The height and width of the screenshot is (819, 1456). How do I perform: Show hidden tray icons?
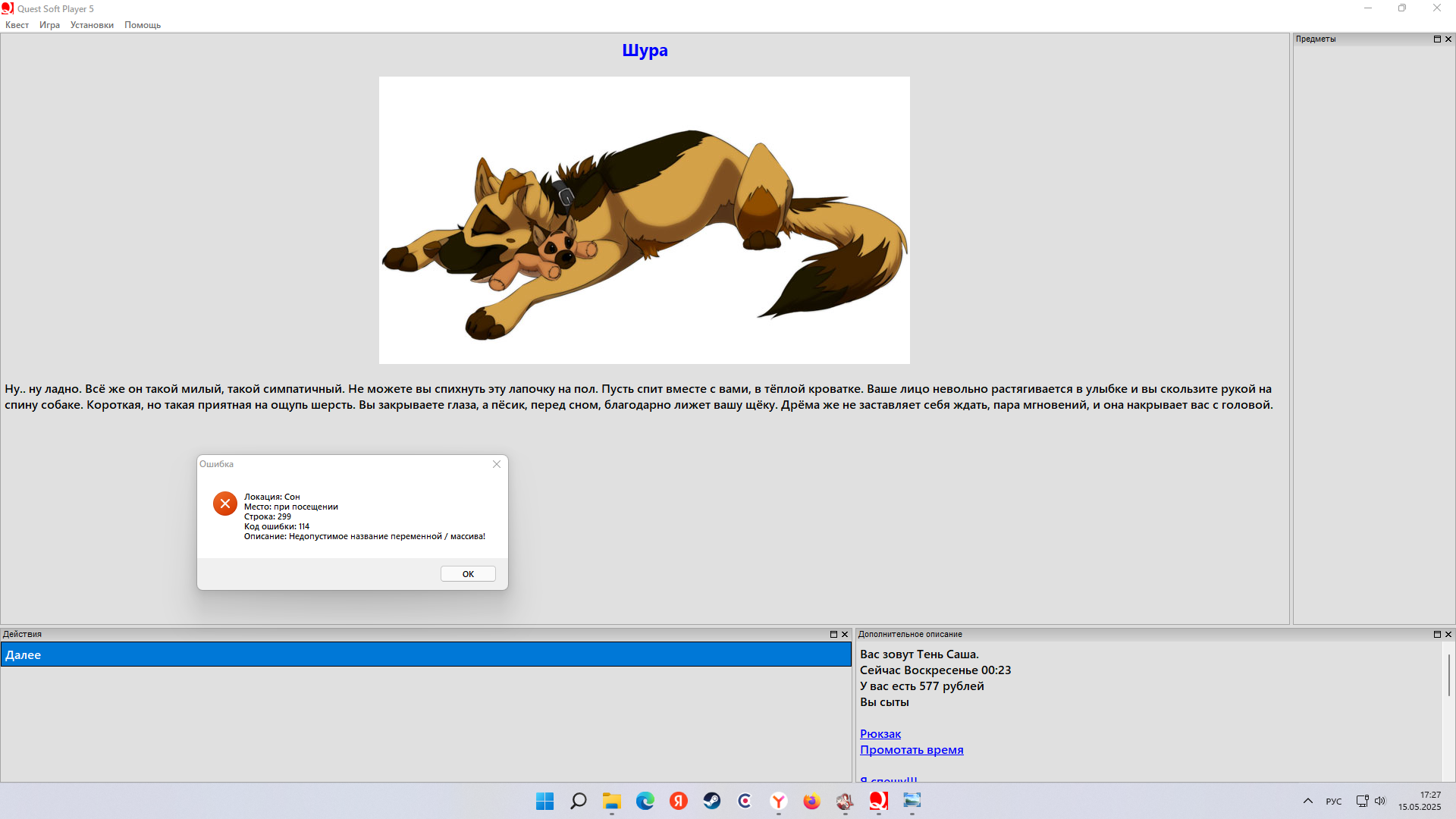point(1308,801)
